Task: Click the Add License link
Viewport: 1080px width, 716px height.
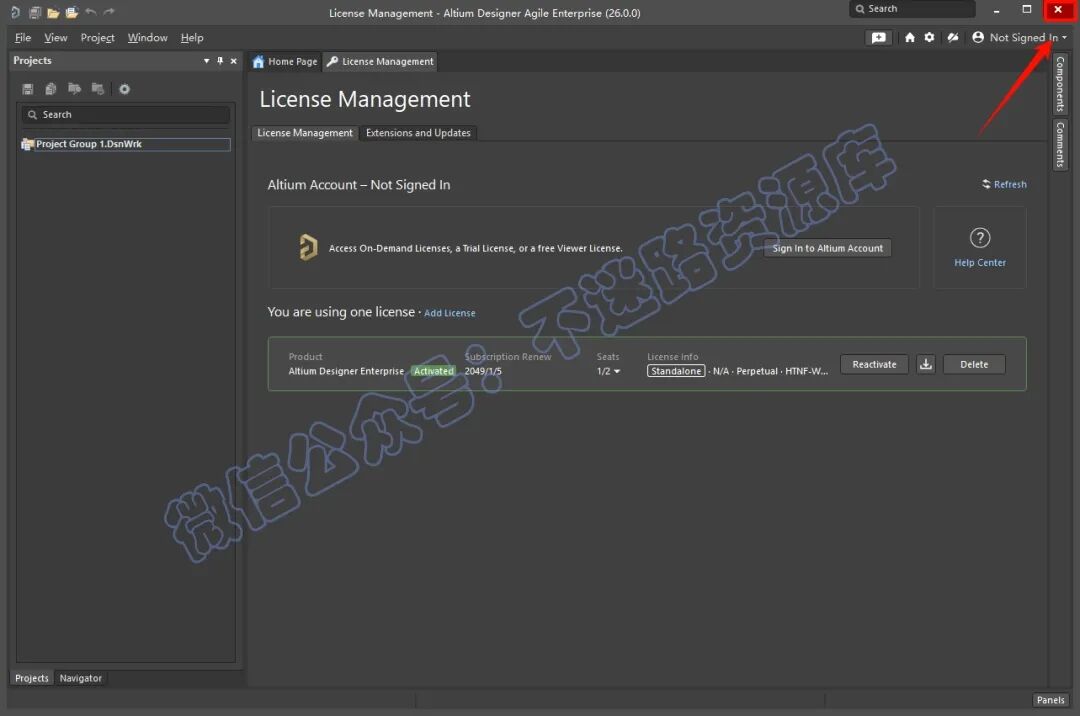Action: 450,313
